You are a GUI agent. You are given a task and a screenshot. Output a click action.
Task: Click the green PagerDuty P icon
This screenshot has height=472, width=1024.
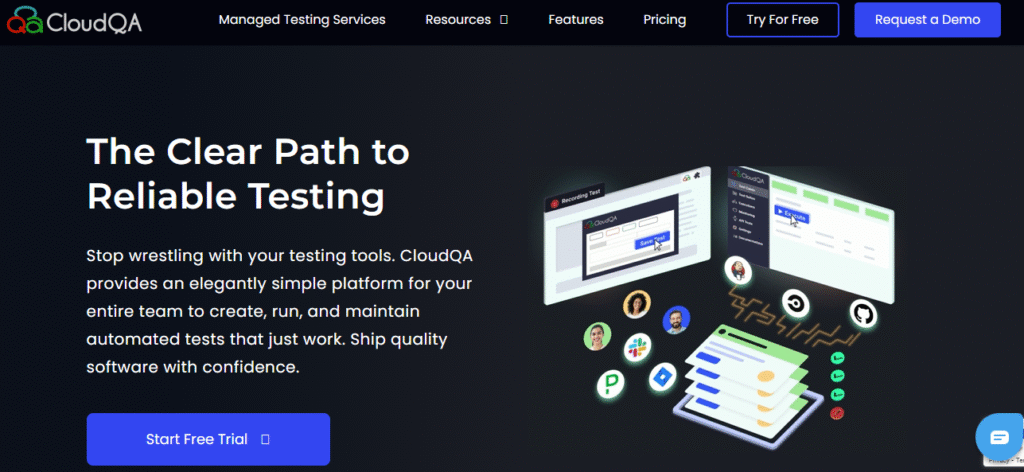click(611, 383)
